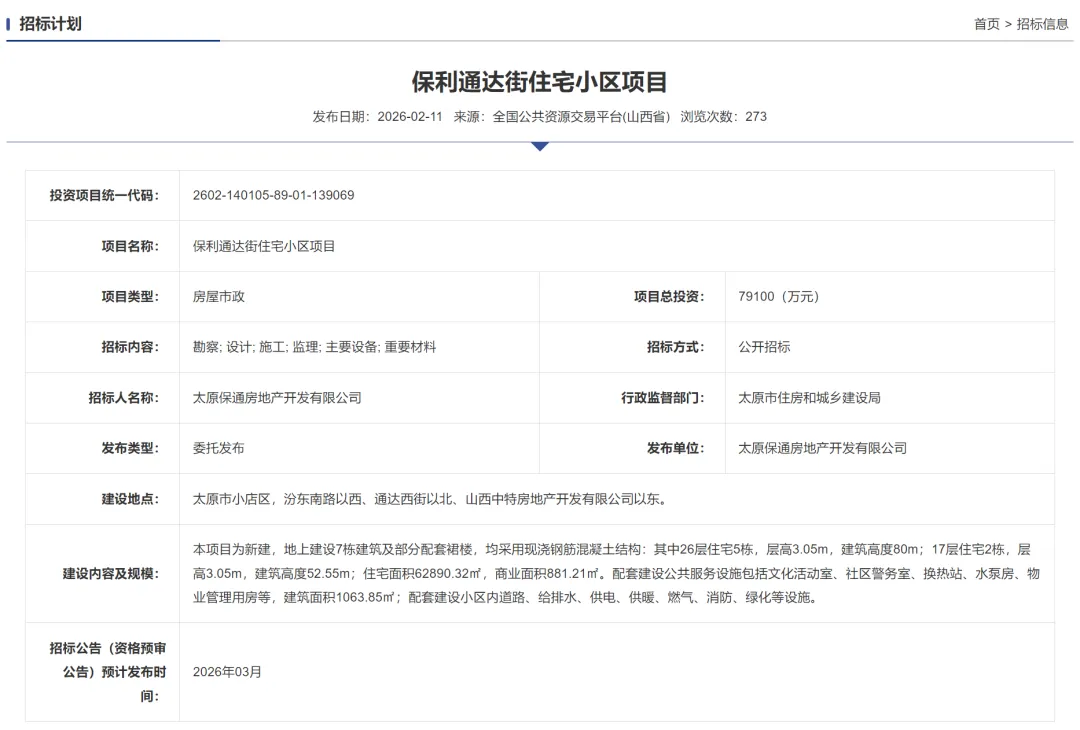The width and height of the screenshot is (1080, 730).
Task: Click the 项目总投资 label
Action: (x=669, y=297)
